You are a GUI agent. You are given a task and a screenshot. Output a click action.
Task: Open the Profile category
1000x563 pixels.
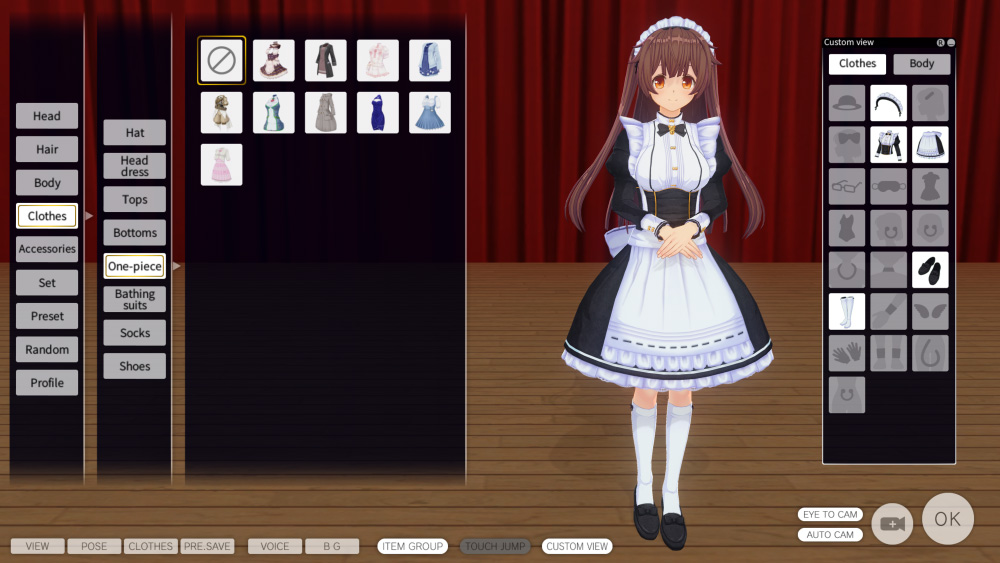[x=47, y=383]
